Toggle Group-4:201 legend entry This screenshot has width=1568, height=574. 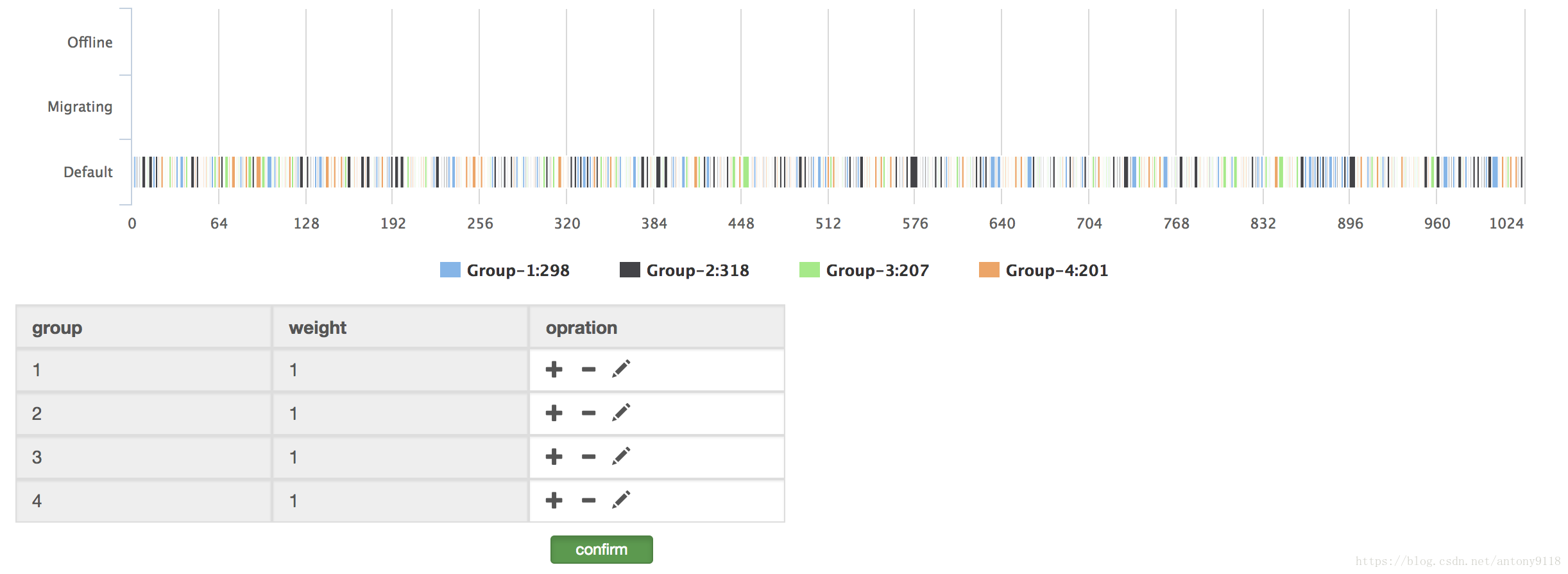(1044, 270)
